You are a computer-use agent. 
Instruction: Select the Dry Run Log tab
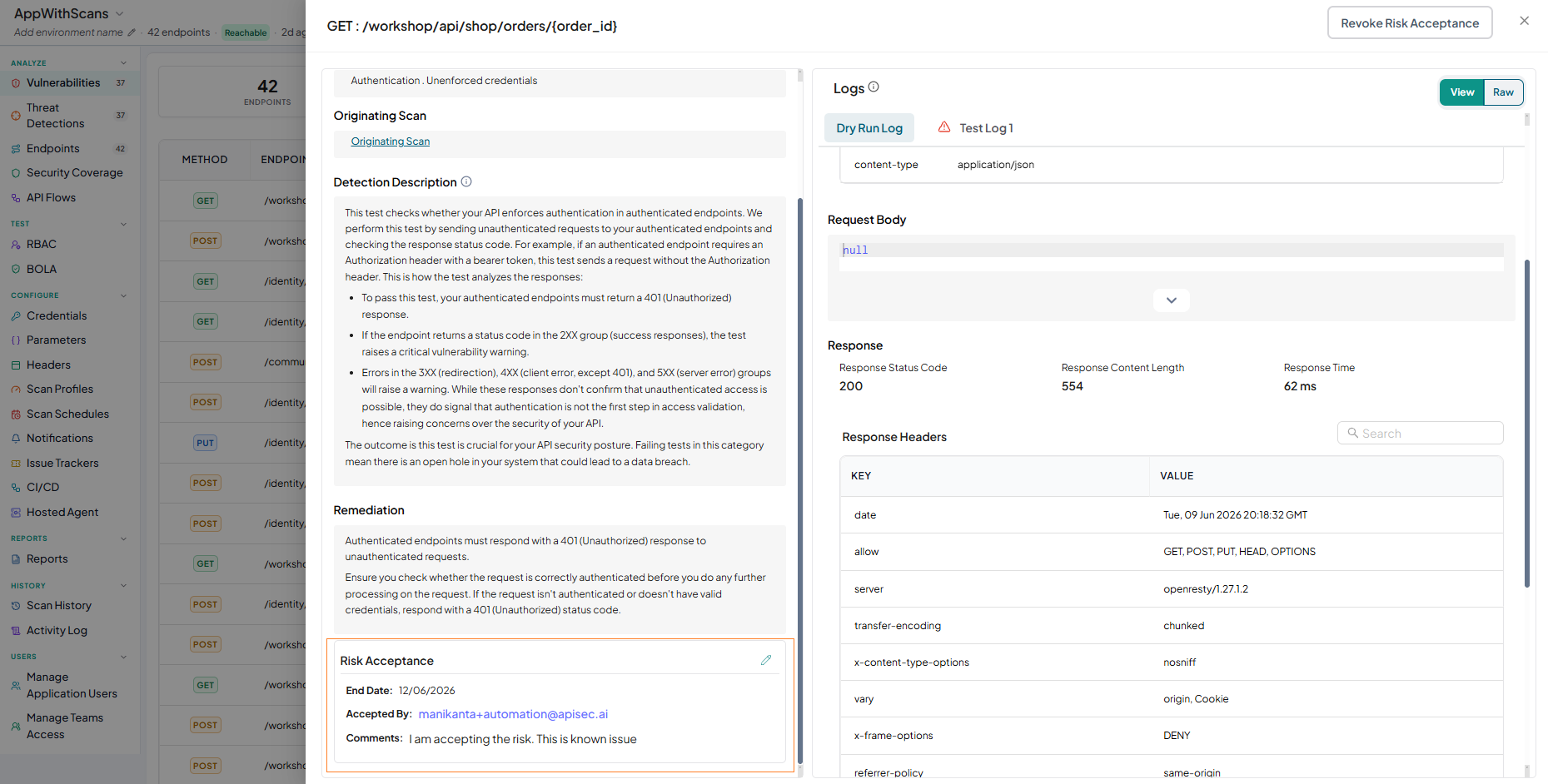click(x=869, y=128)
